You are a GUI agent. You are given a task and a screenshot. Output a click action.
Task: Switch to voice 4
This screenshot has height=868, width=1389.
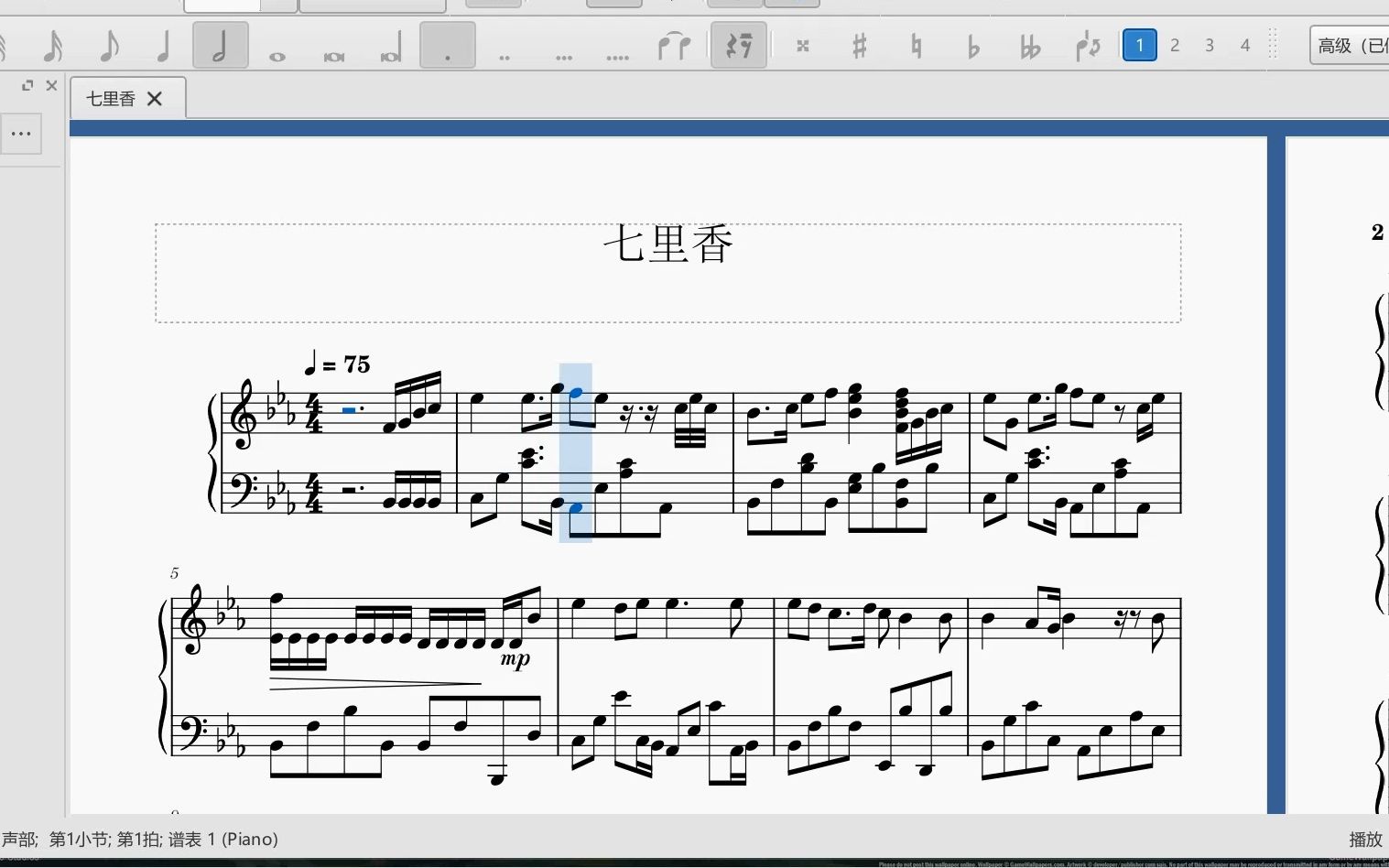tap(1245, 45)
